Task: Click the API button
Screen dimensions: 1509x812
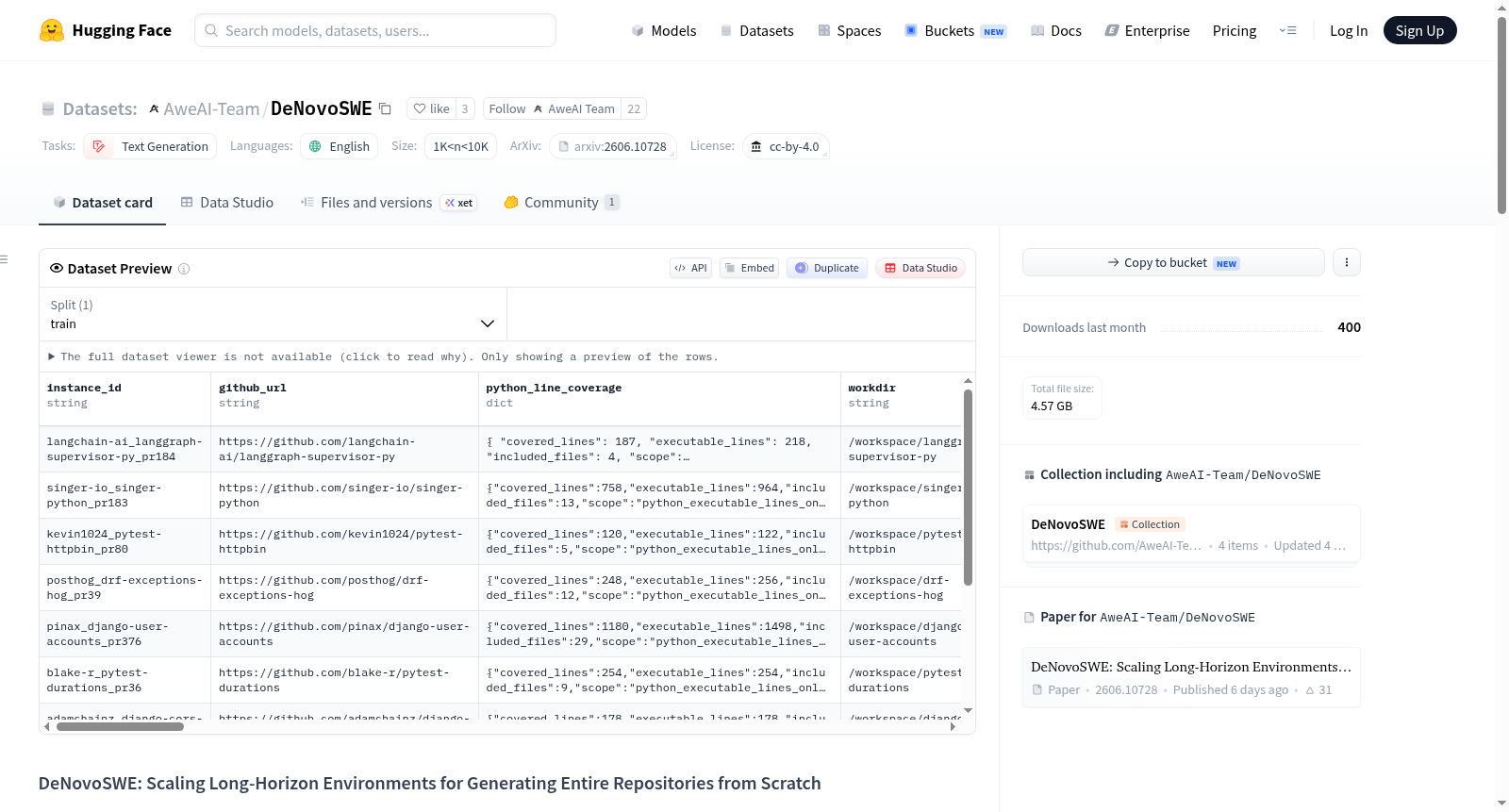Action: (x=690, y=268)
